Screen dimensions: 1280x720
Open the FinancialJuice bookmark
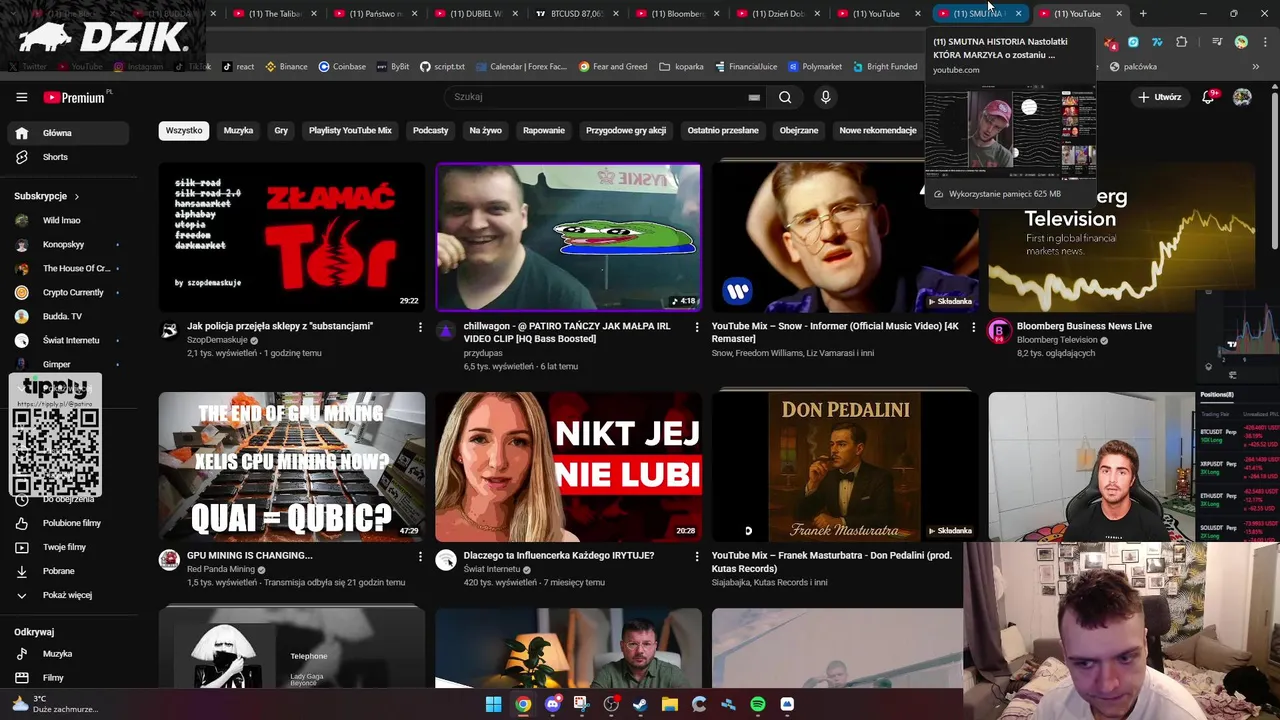click(x=746, y=67)
